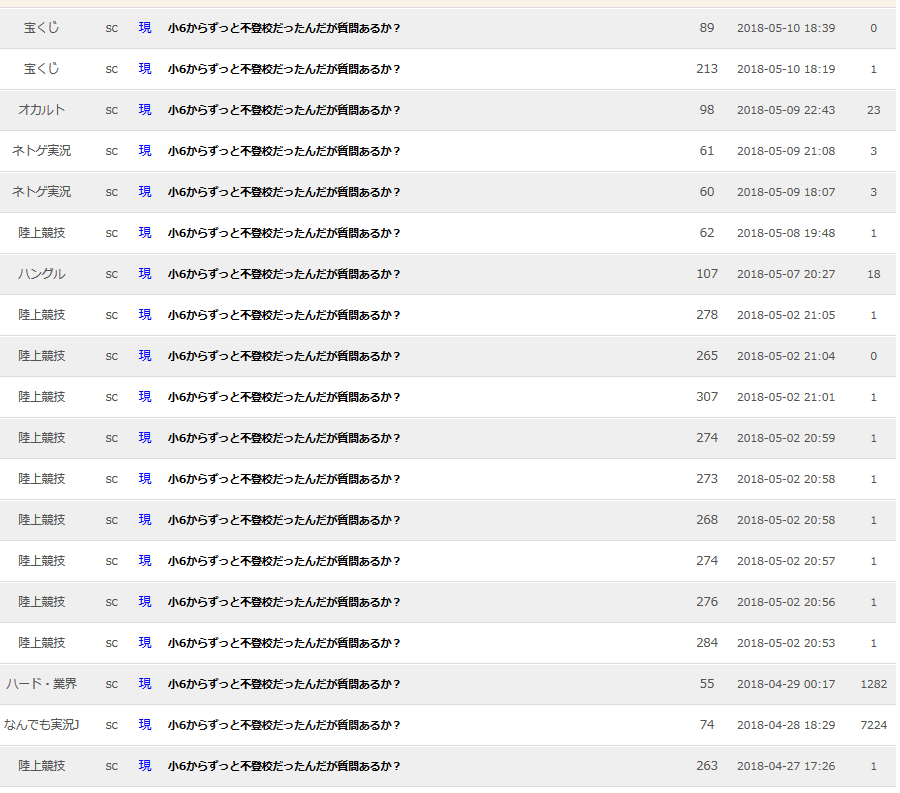Viewport: 900px width, 793px height.
Task: Click the ハード・業界 board name
Action: (x=41, y=684)
